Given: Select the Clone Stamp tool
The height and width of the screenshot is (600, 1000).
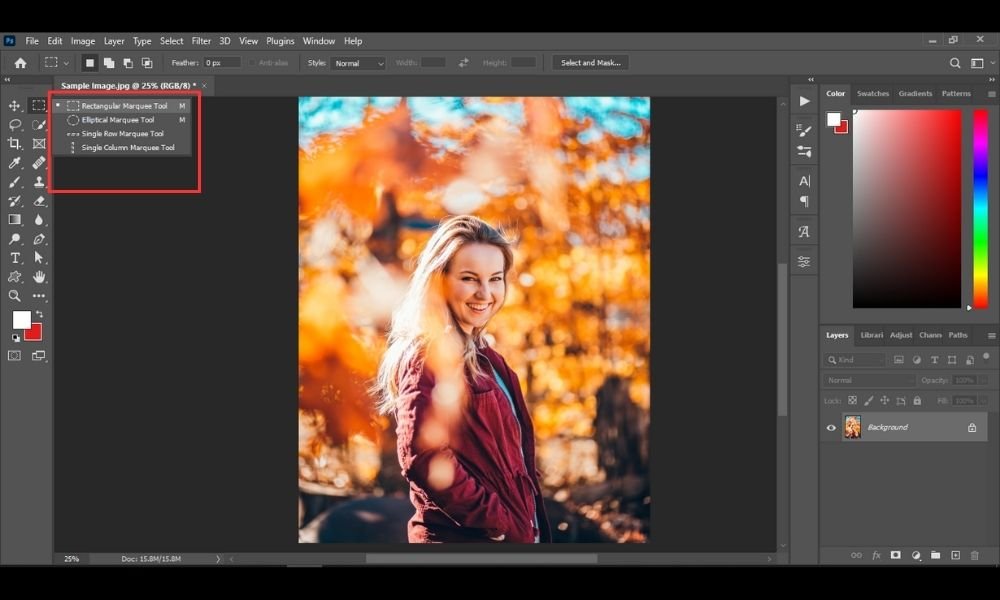Looking at the screenshot, I should click(x=39, y=182).
